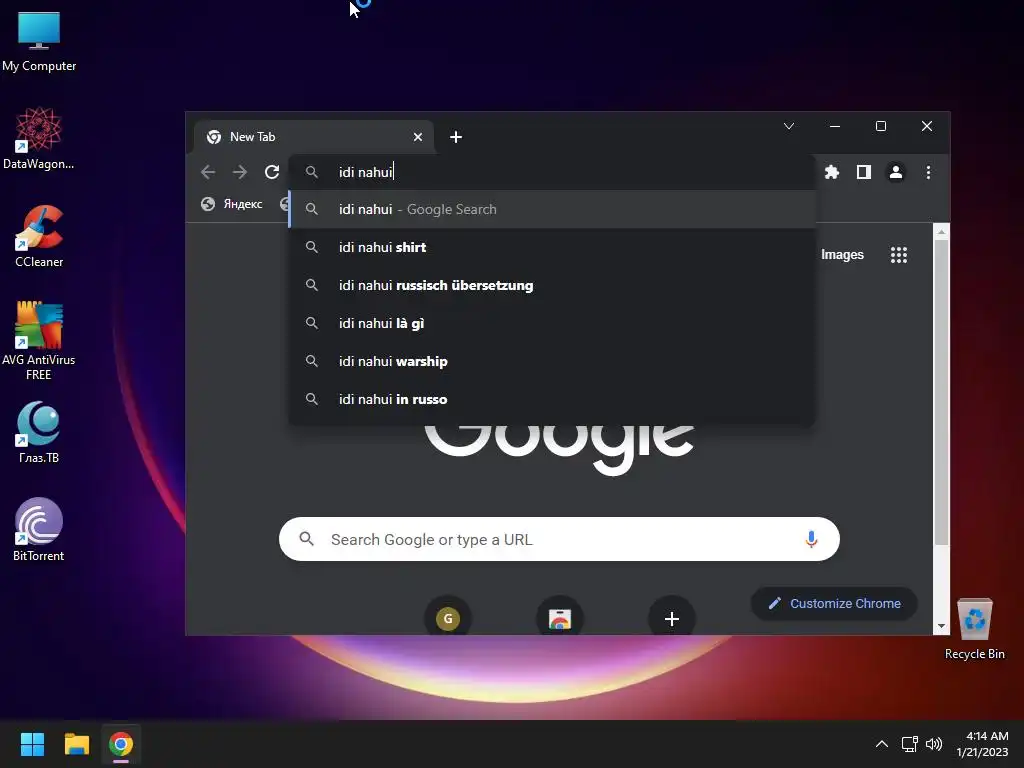Screen dimensions: 1024x768
Task: Open the Google apps grid
Action: click(x=899, y=255)
